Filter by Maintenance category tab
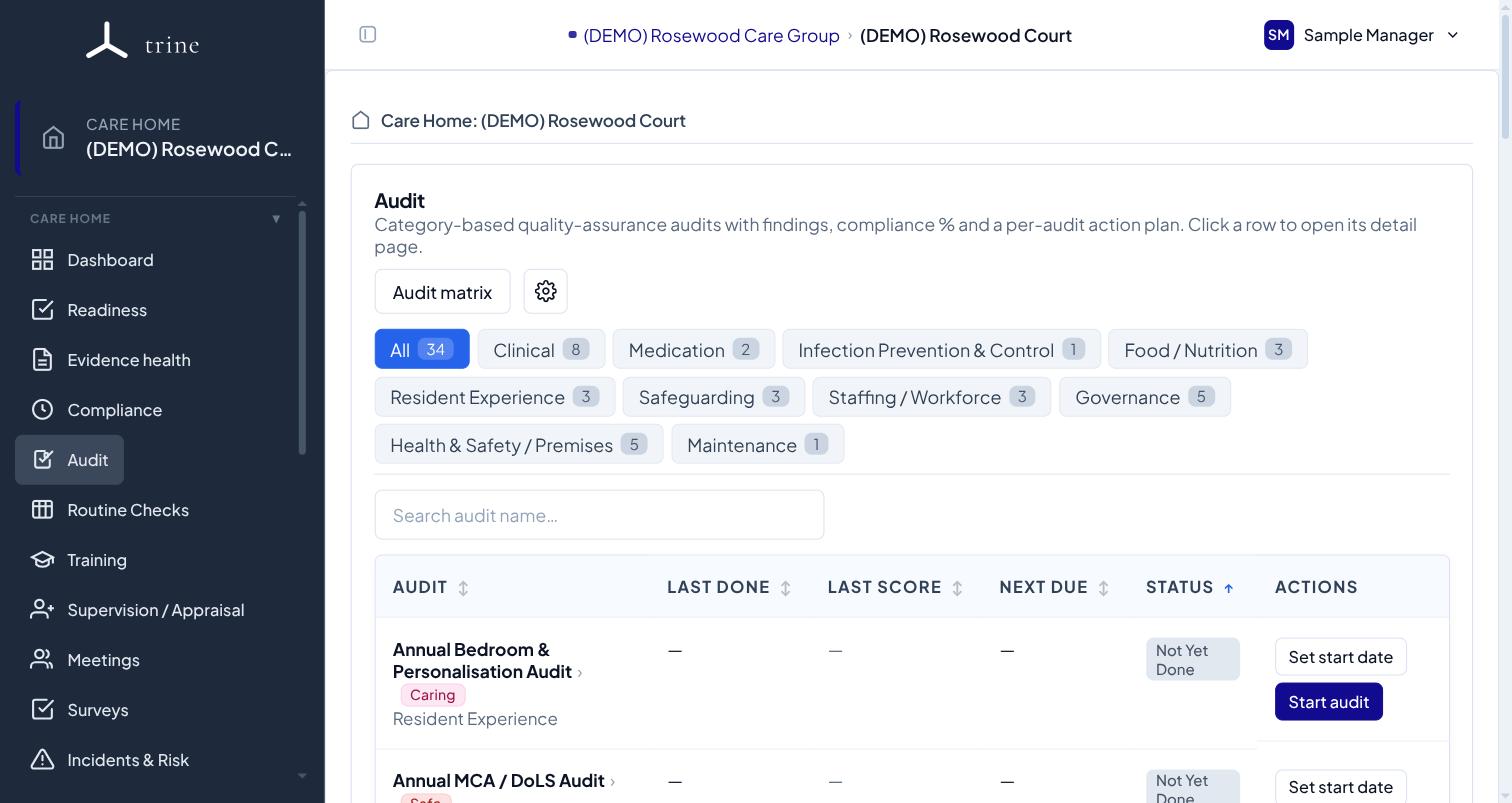This screenshot has height=803, width=1512. tap(758, 444)
